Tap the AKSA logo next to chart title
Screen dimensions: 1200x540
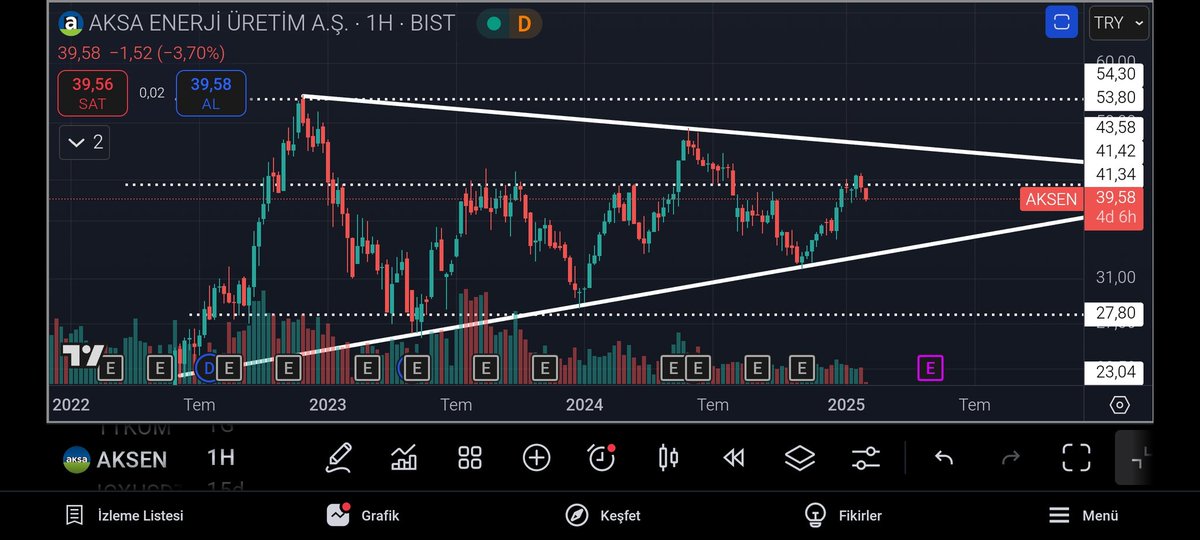pyautogui.click(x=70, y=23)
